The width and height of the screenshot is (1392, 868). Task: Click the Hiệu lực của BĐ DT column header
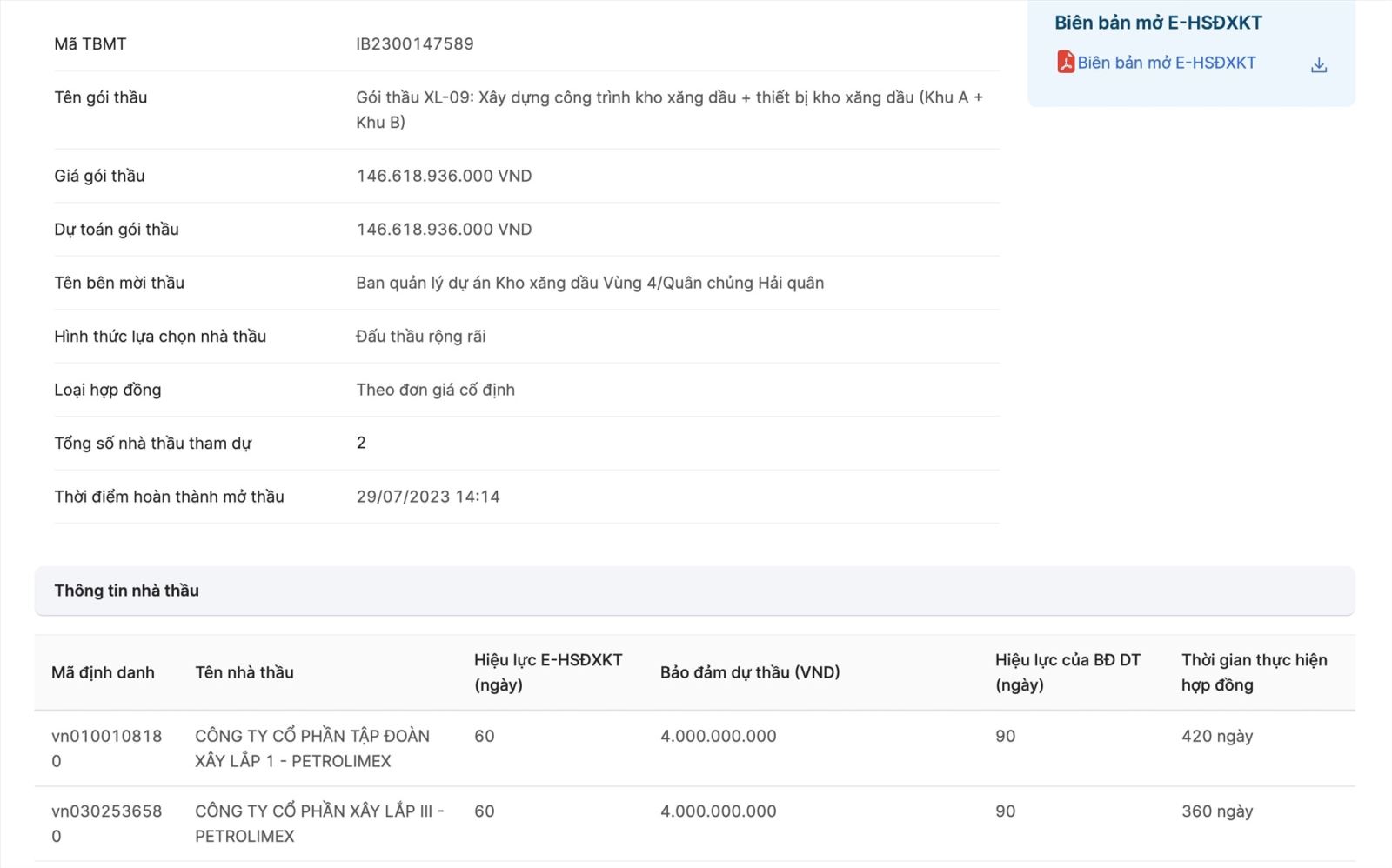(x=1067, y=672)
